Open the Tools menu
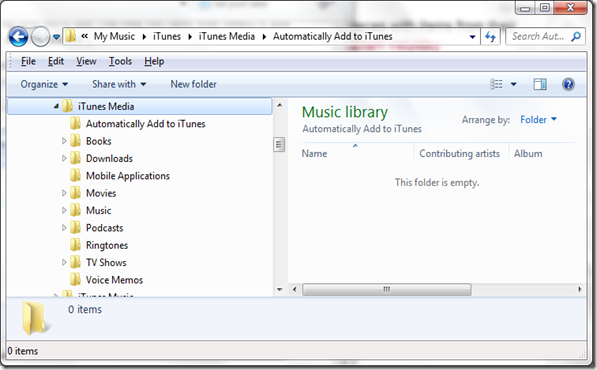Screen dimensions: 597x370 [x=120, y=61]
